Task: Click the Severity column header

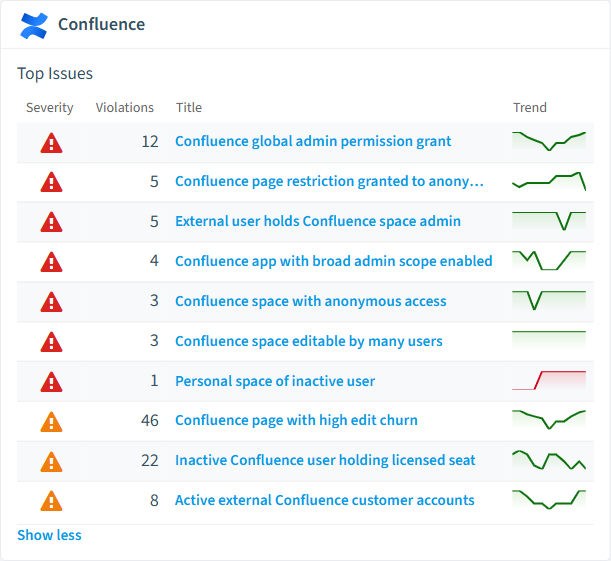Action: 49,108
